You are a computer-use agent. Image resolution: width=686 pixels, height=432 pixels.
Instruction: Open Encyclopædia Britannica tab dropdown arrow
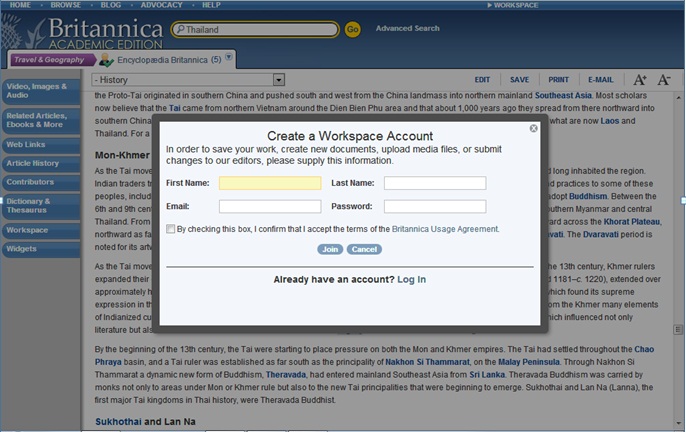point(228,57)
